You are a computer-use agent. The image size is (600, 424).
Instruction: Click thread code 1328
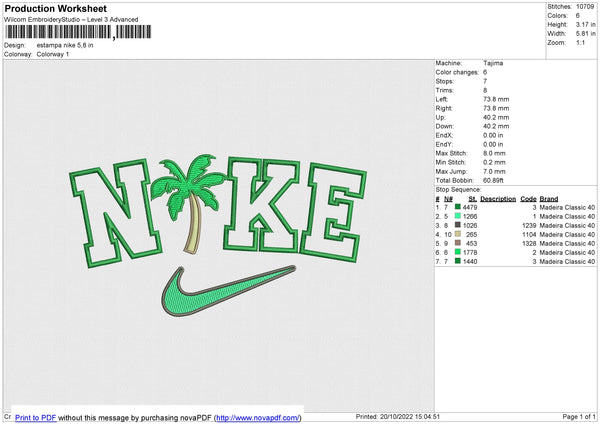pos(529,243)
